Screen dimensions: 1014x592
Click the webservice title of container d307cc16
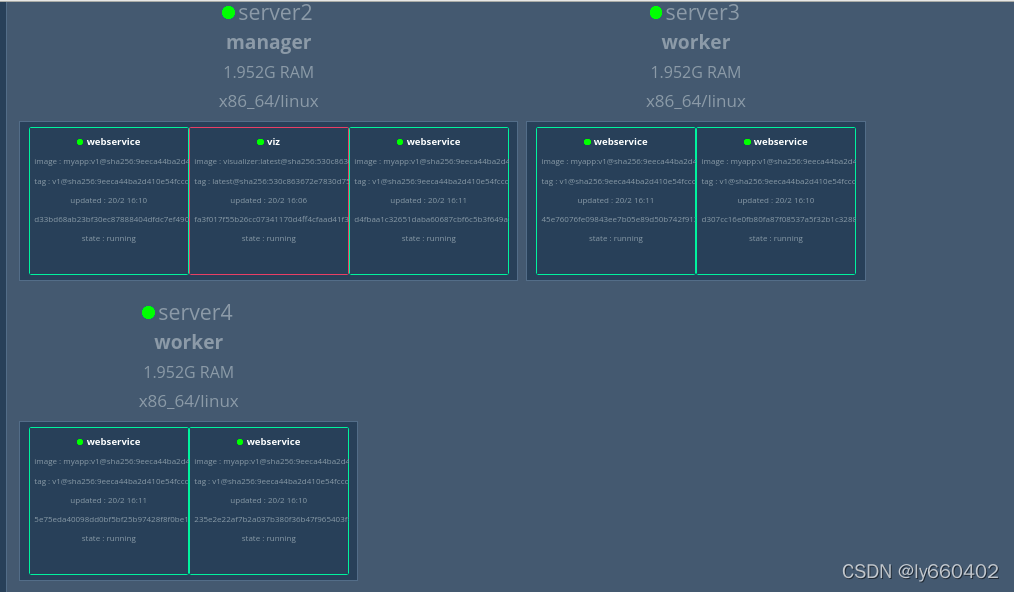tap(780, 142)
